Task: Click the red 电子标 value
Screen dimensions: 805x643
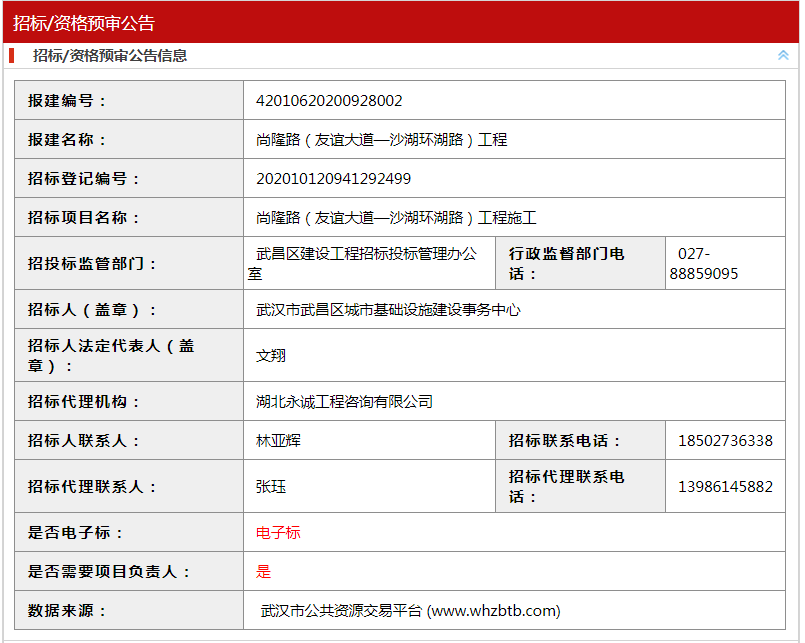Action: click(x=278, y=533)
